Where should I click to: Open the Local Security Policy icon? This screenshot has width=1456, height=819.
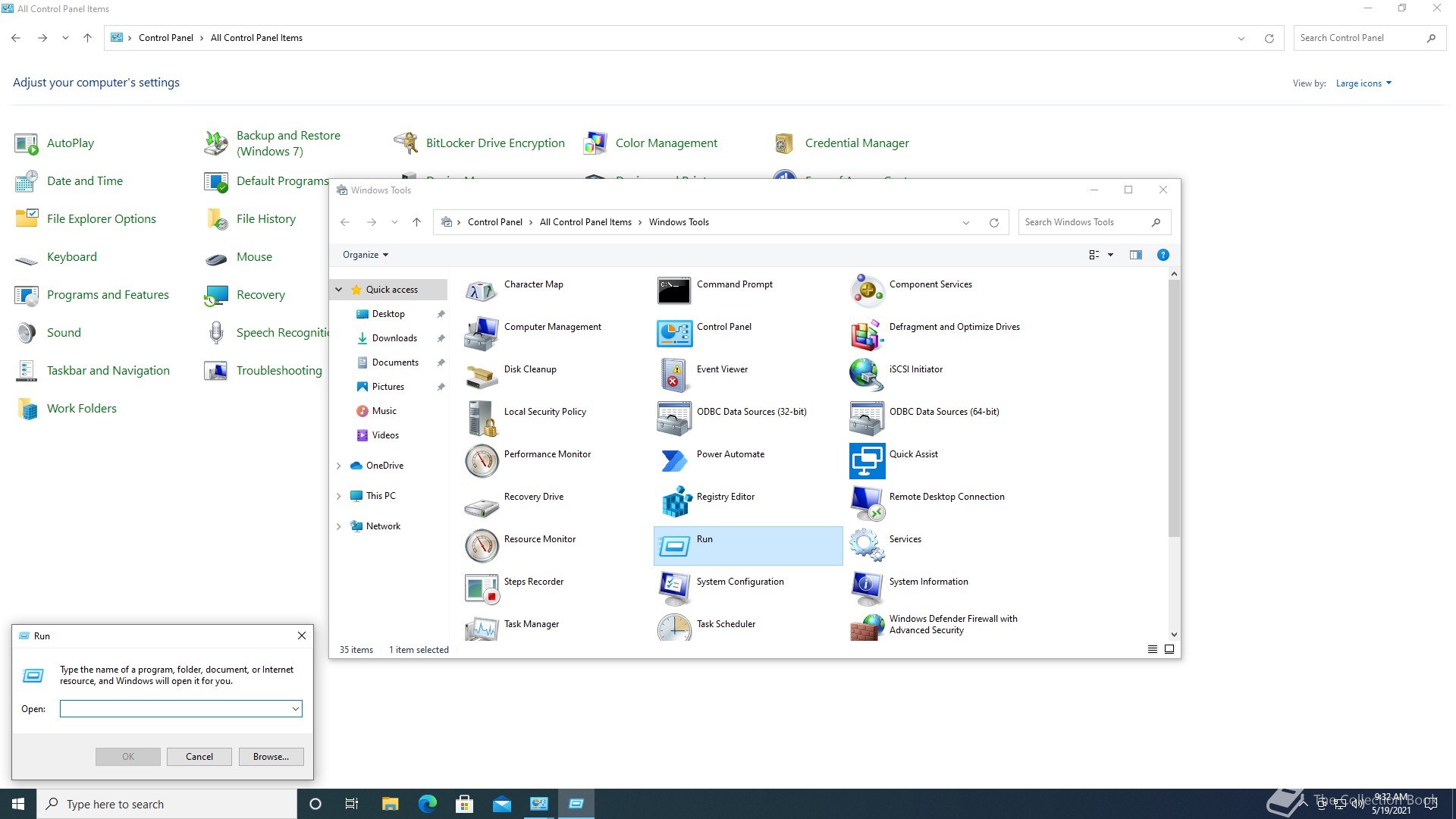pyautogui.click(x=482, y=418)
